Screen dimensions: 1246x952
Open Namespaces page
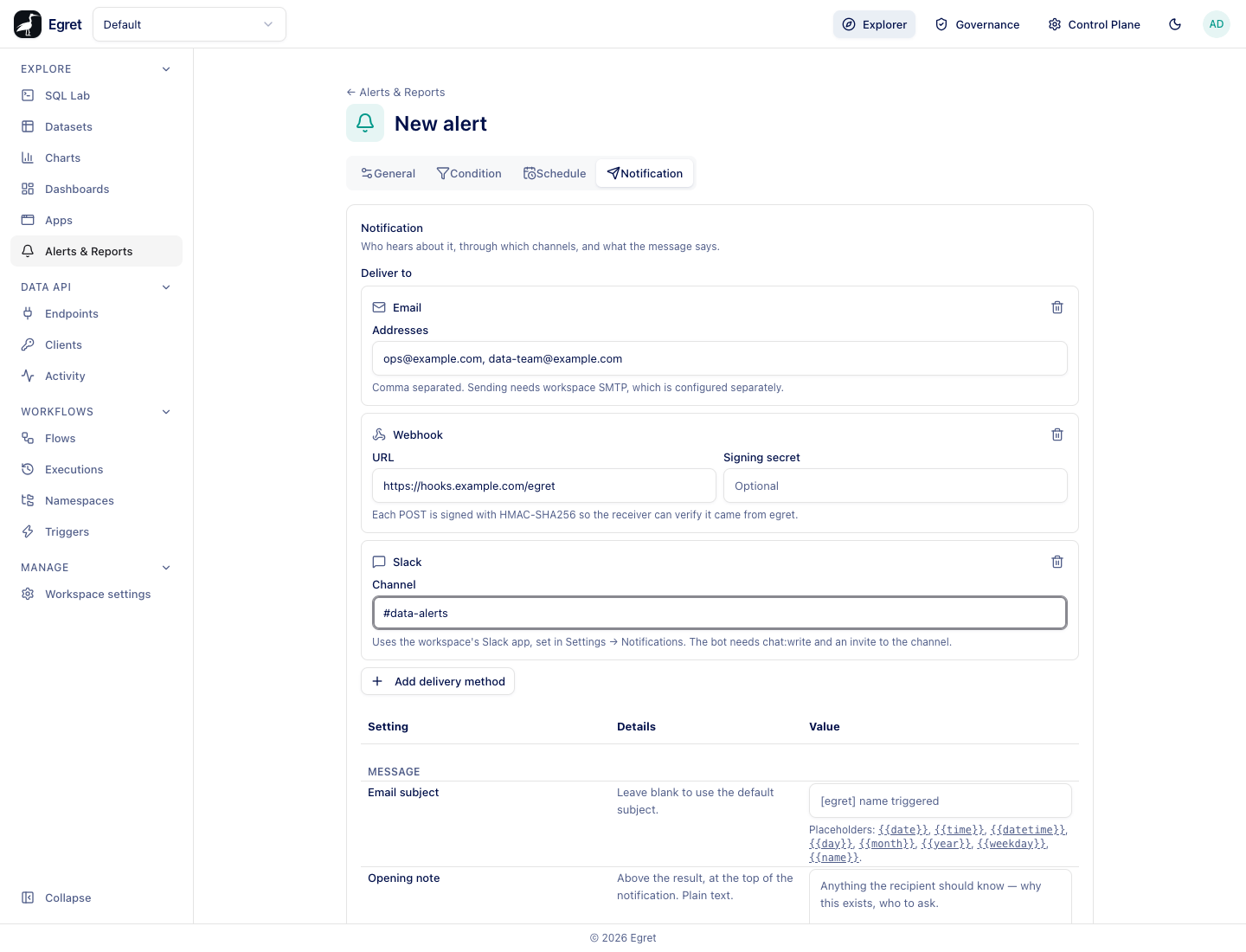click(96, 500)
